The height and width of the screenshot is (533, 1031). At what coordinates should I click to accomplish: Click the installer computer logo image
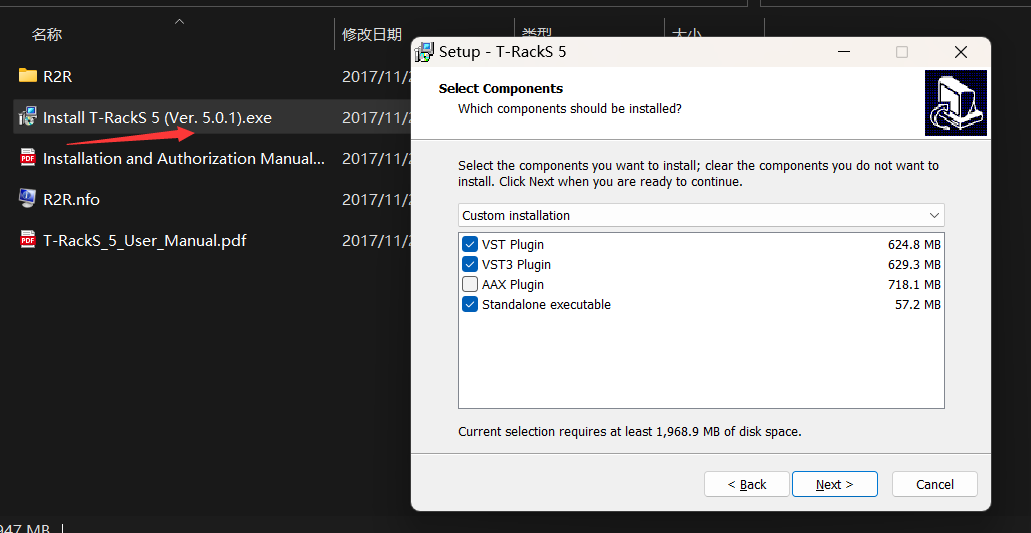(955, 102)
